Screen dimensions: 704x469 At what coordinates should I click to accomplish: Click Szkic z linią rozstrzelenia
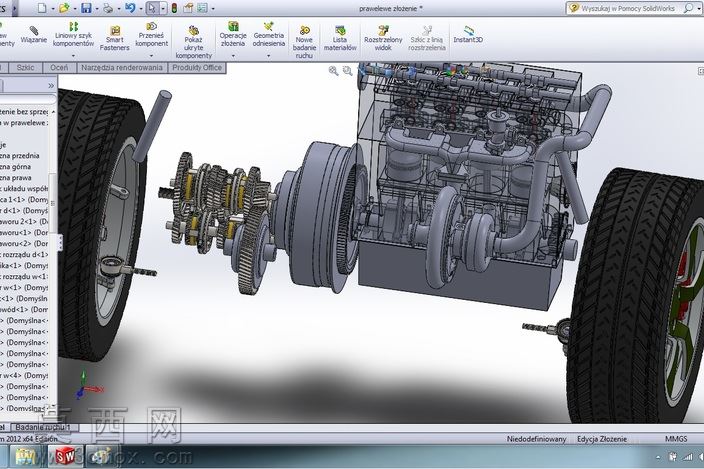(x=427, y=38)
